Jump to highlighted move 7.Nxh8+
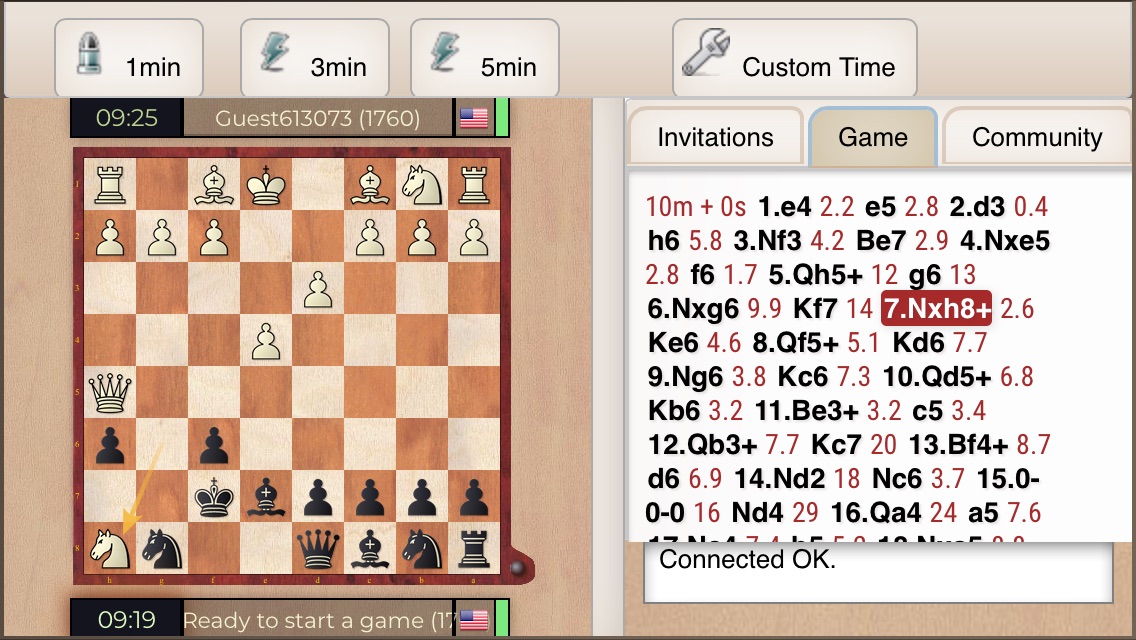1136x640 pixels. click(936, 309)
